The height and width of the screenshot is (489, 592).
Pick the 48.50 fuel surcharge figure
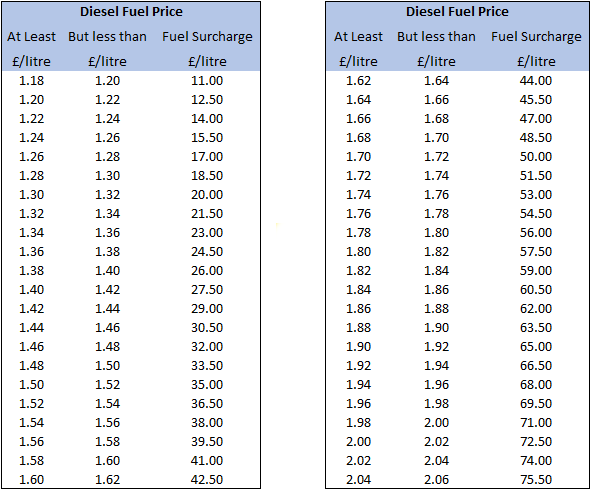click(x=536, y=137)
